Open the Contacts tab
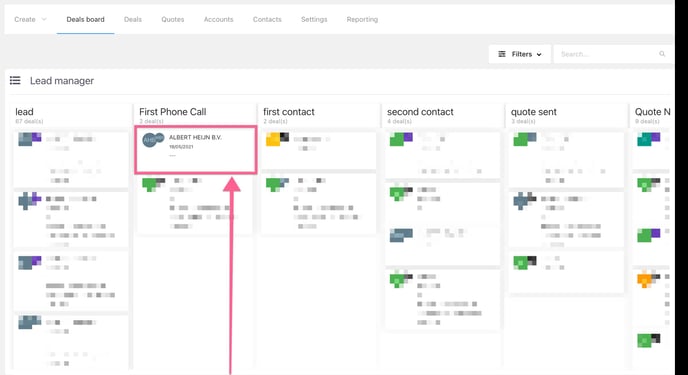 click(267, 19)
